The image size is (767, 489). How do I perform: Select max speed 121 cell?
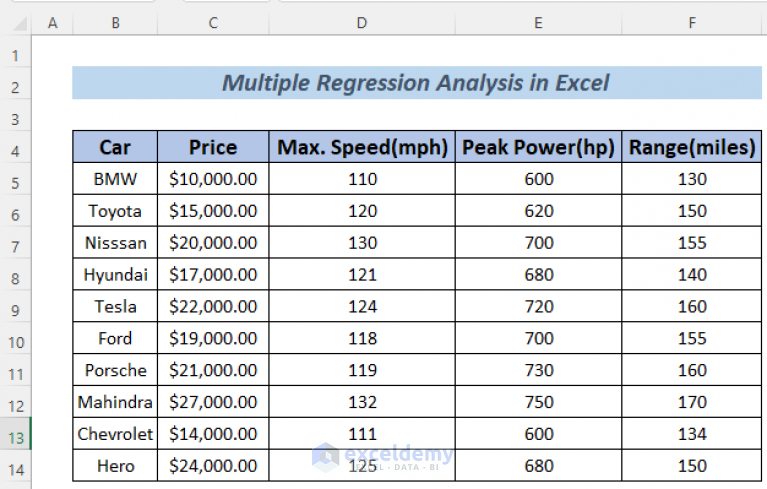click(362, 274)
